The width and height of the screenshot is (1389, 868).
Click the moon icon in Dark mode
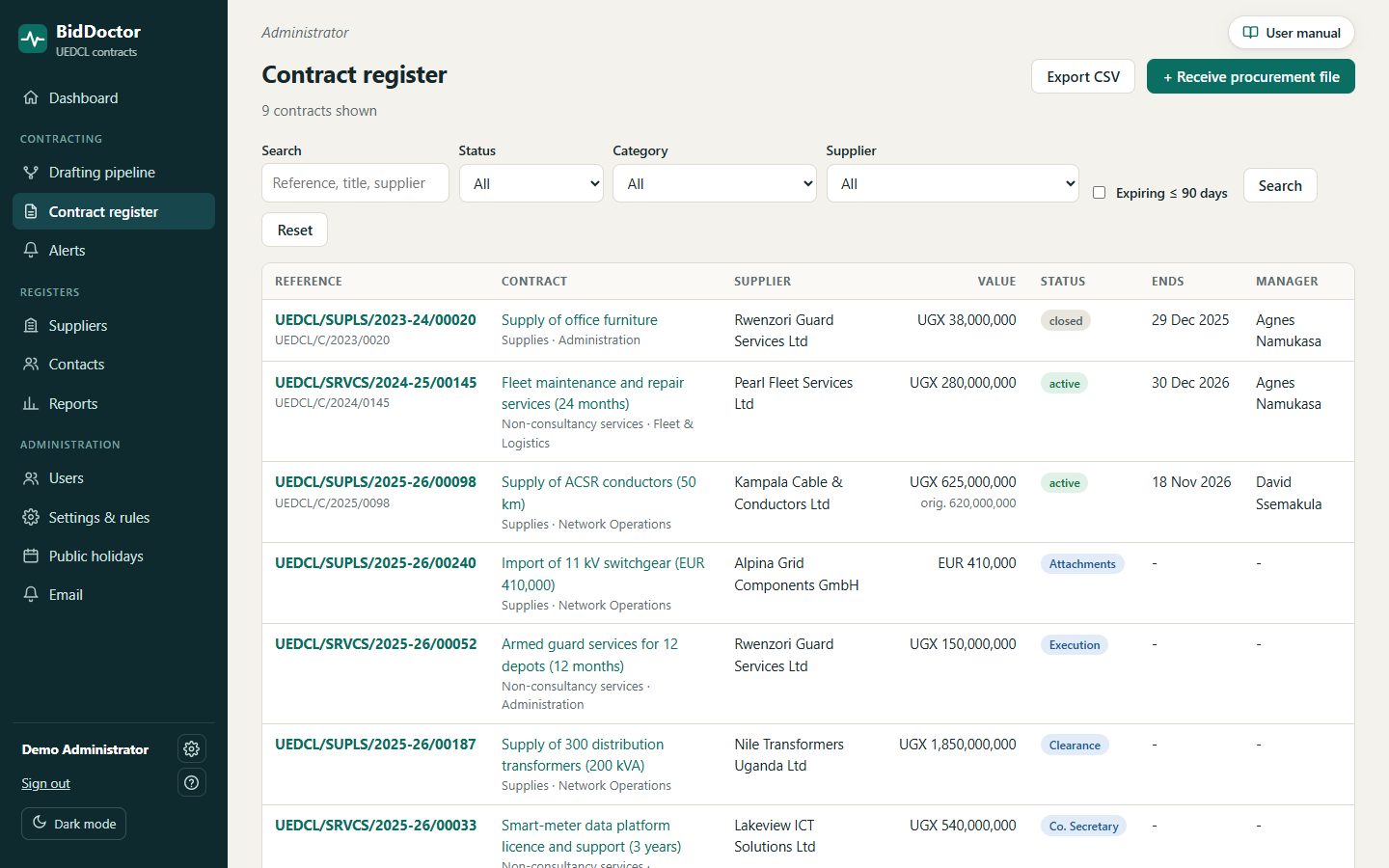coord(40,823)
